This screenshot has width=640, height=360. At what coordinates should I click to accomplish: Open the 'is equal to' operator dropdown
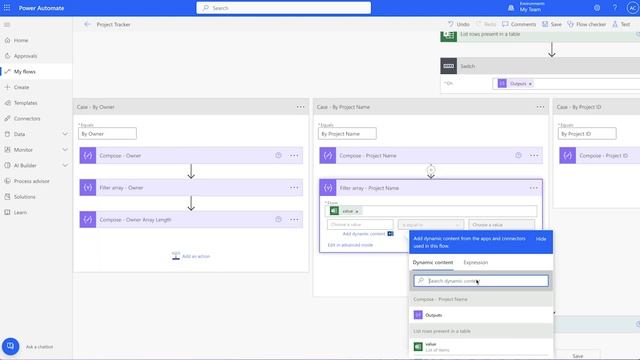(431, 224)
